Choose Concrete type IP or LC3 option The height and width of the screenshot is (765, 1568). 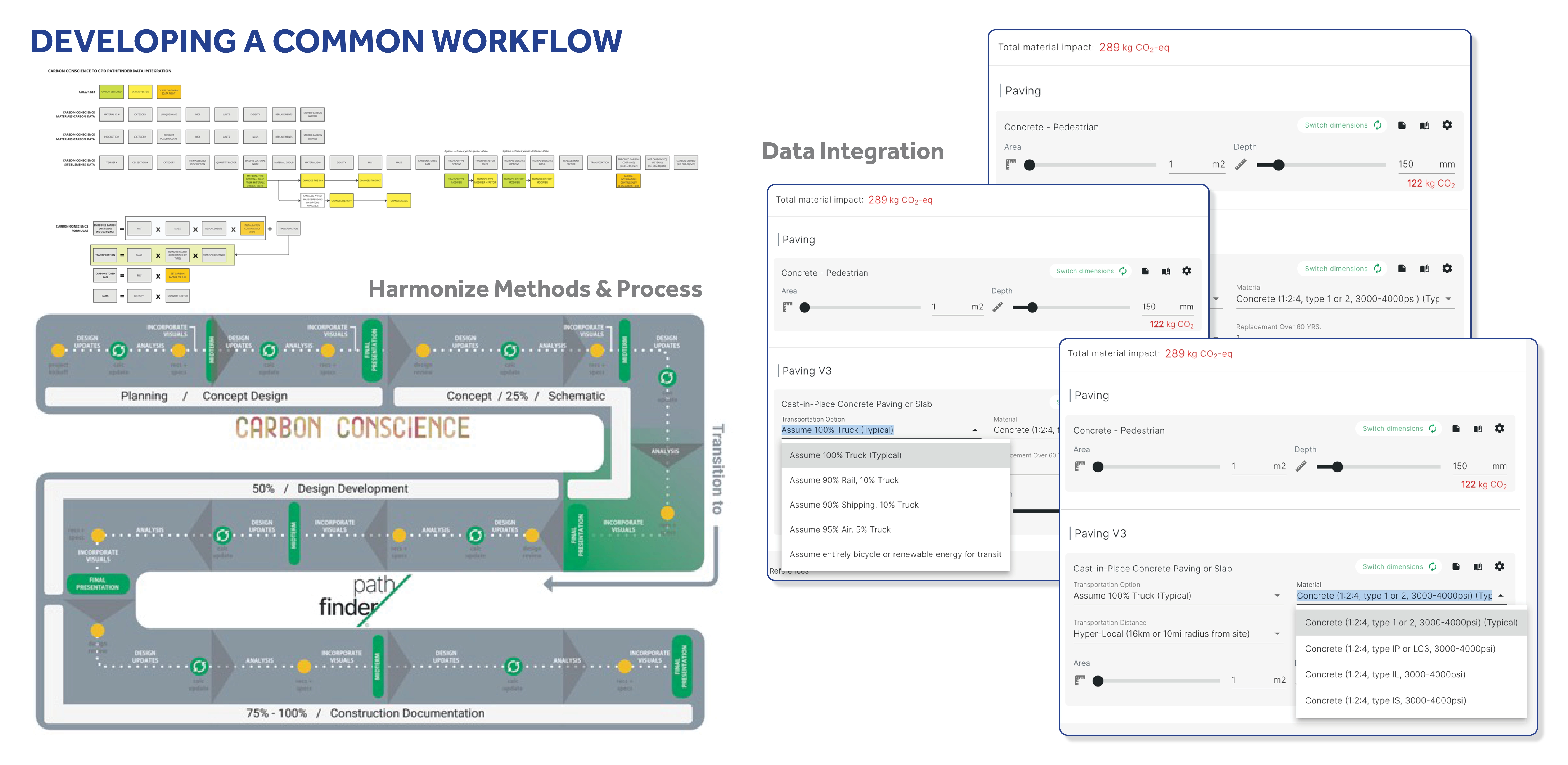[1399, 649]
